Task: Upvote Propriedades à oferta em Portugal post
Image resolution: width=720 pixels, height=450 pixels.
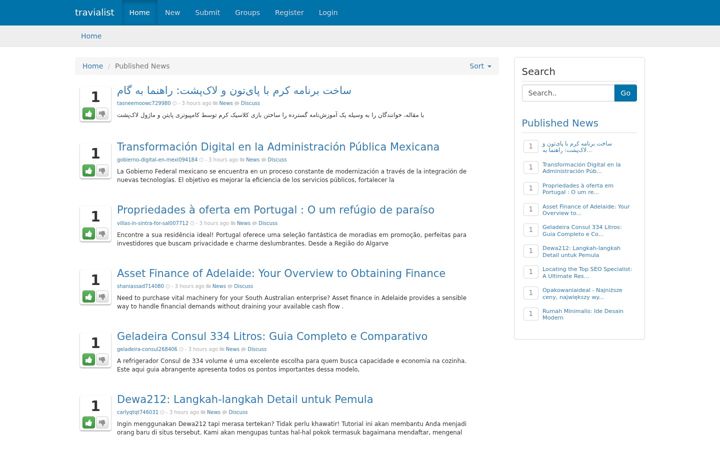Action: point(89,234)
